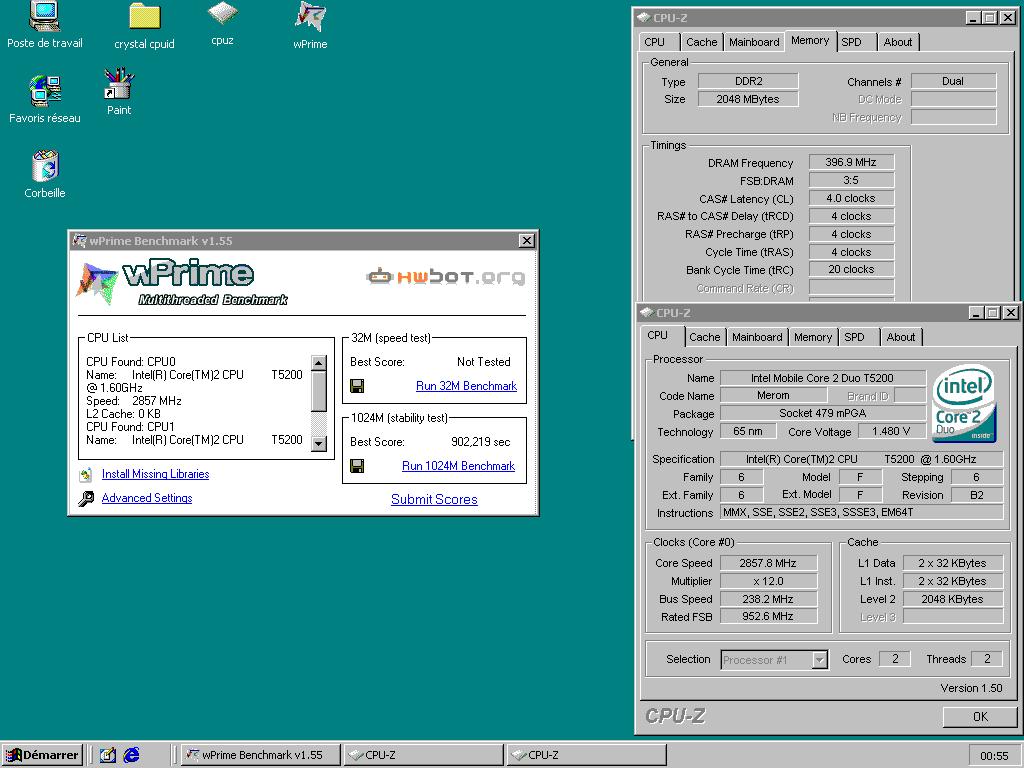Click Core Voltage value 1.480 V

891,431
